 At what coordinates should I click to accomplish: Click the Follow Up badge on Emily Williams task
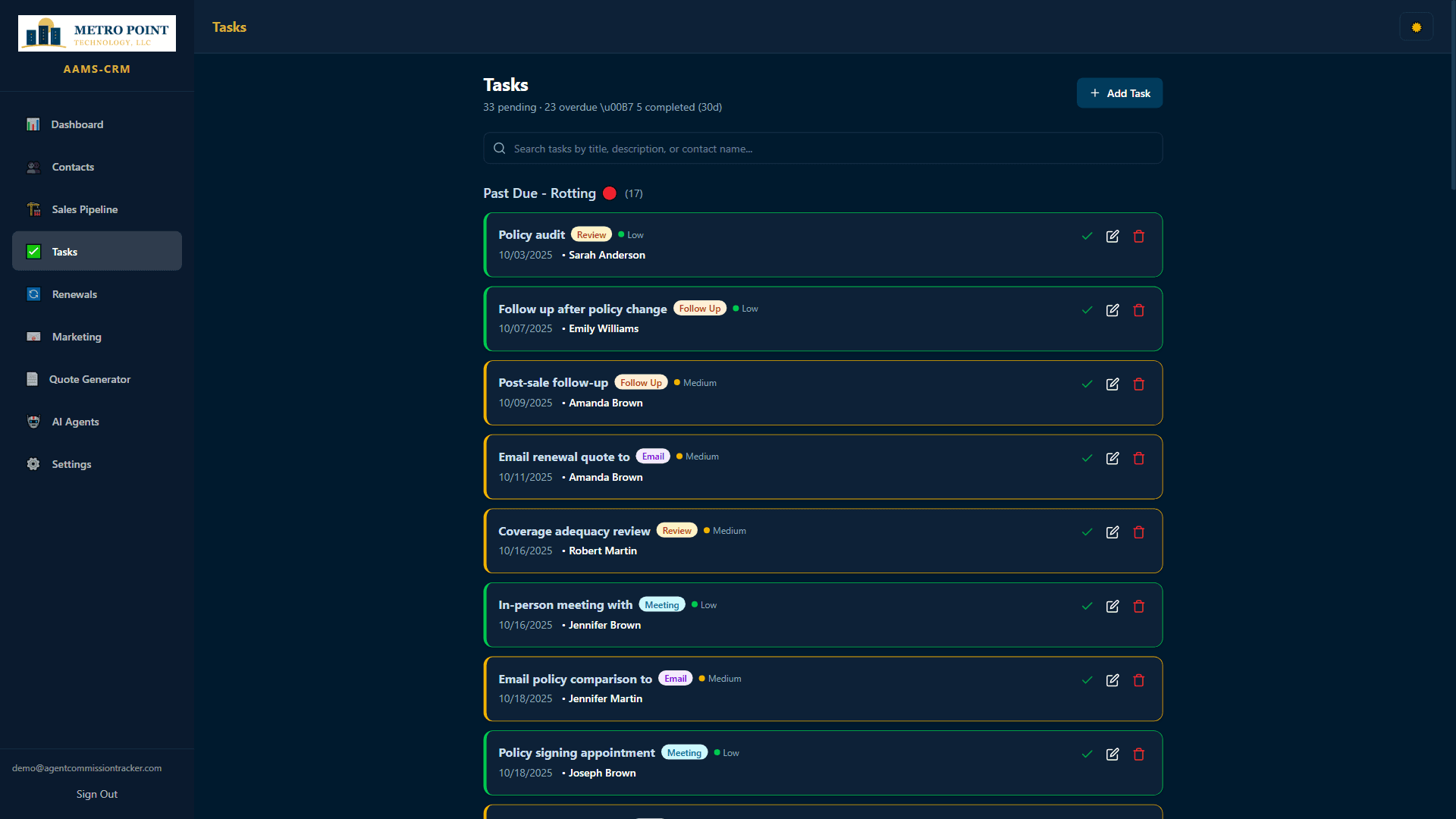point(699,308)
